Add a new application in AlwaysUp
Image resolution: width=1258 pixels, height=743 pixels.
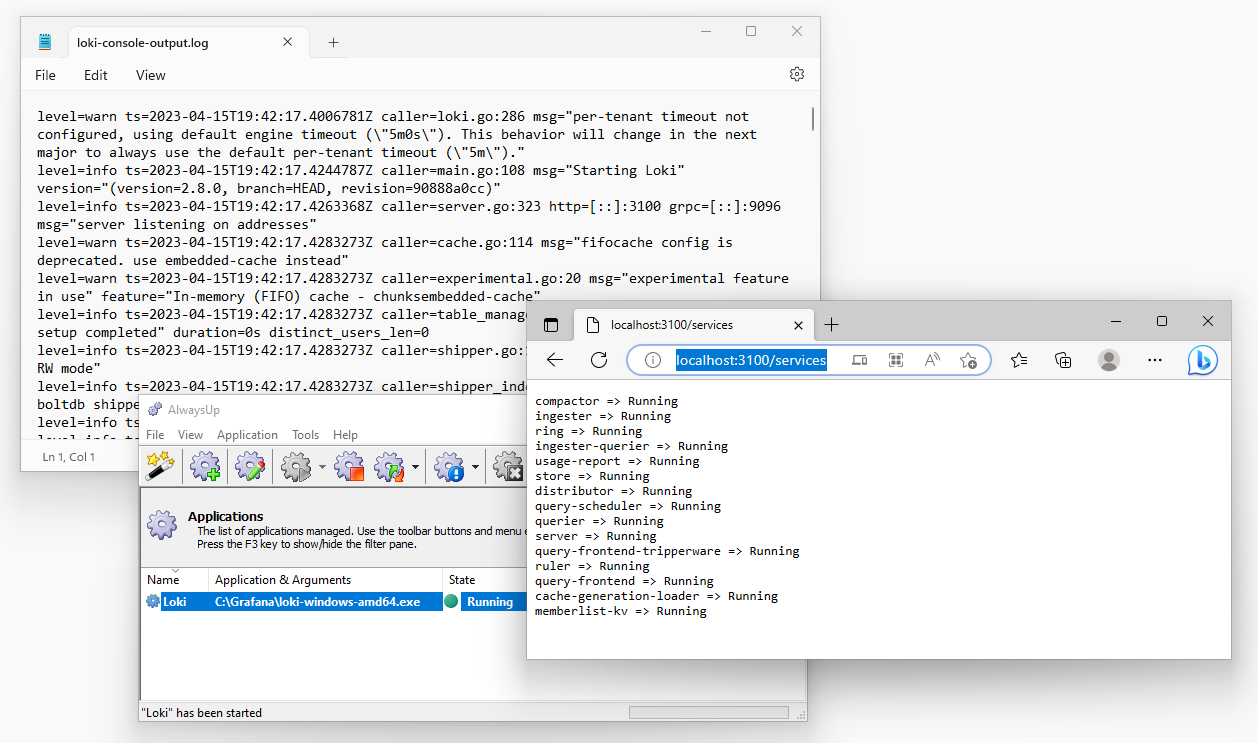pyautogui.click(x=205, y=466)
